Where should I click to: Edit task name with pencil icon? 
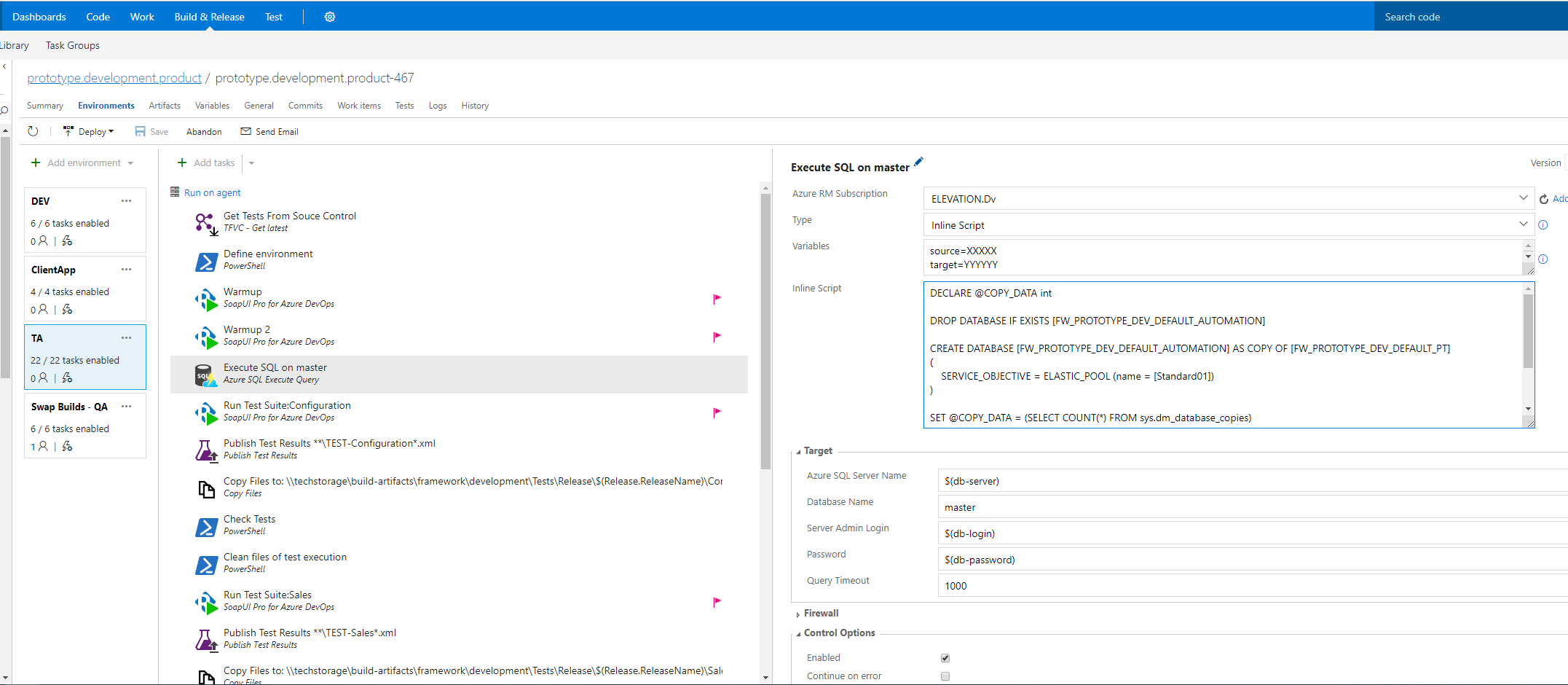919,162
